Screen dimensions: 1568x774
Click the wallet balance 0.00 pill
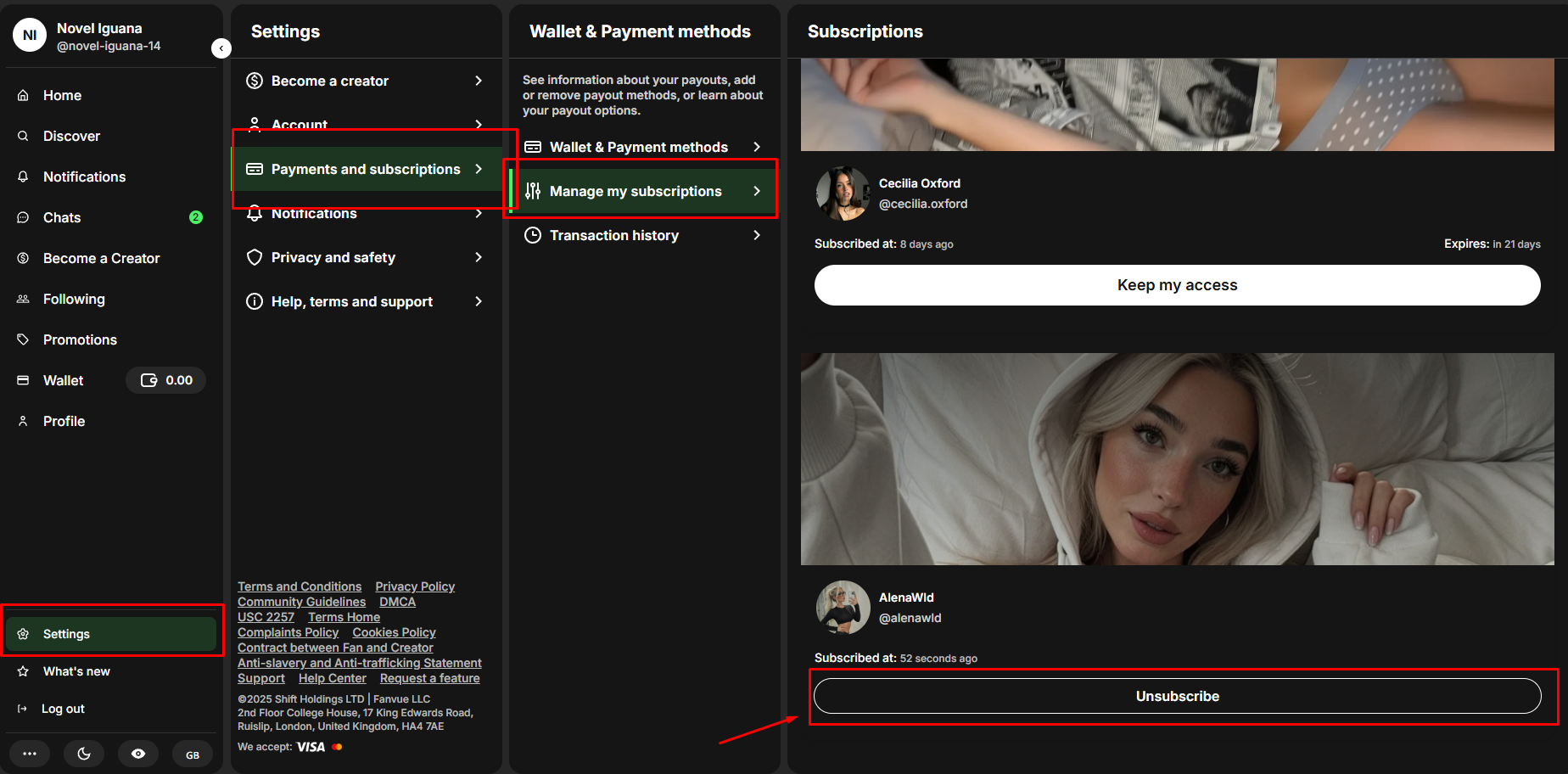pos(166,380)
